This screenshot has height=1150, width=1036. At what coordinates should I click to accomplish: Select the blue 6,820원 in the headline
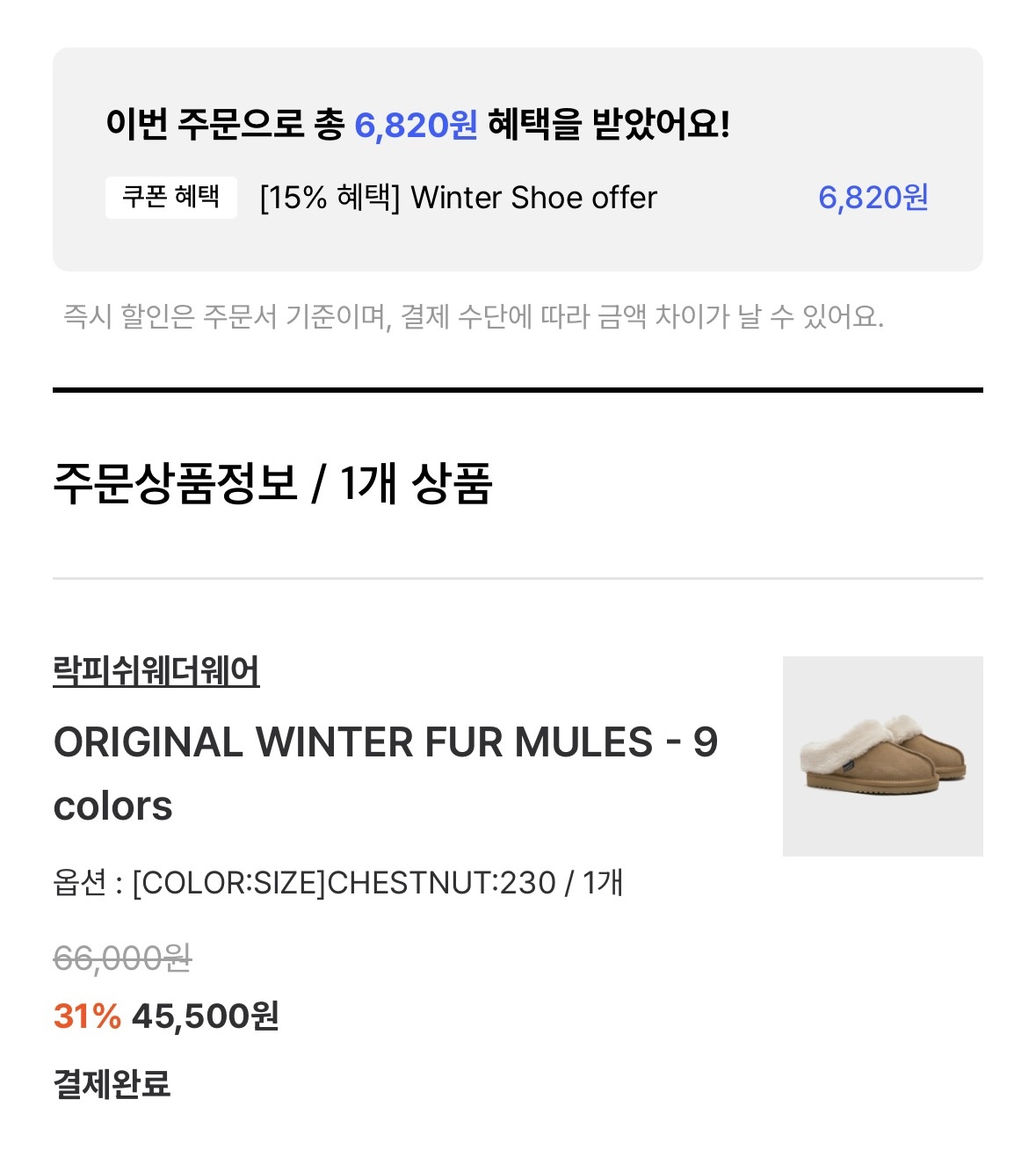(416, 125)
